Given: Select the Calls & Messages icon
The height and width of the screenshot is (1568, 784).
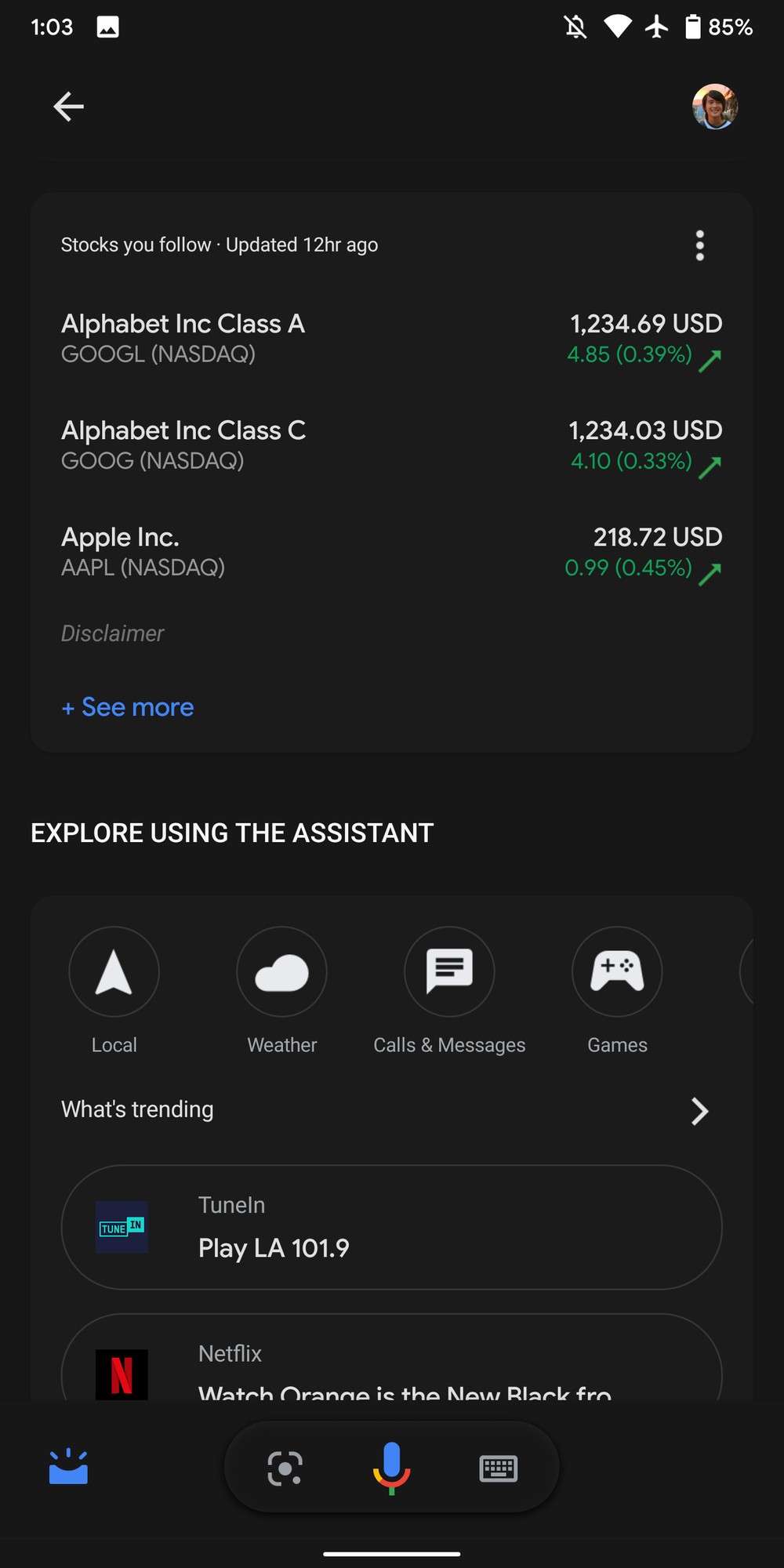Looking at the screenshot, I should [449, 972].
